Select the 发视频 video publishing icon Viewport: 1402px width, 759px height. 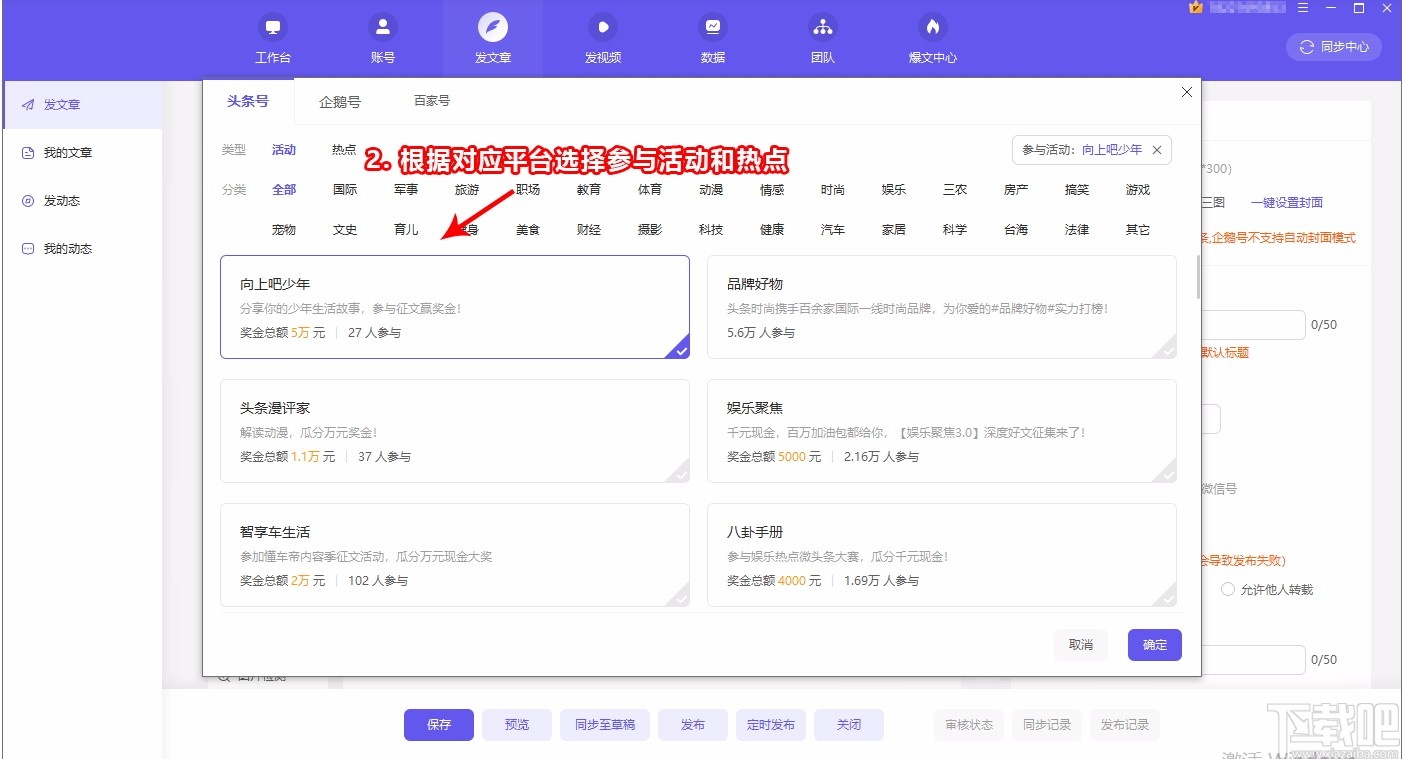[x=602, y=38]
